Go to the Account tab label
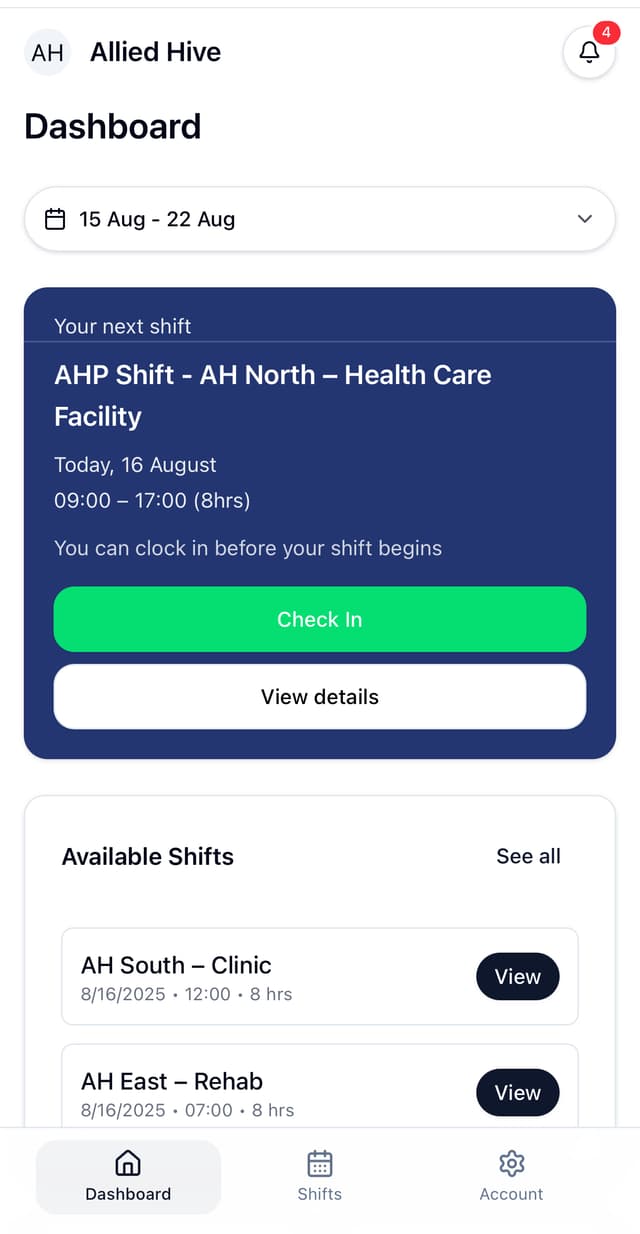Image resolution: width=640 pixels, height=1234 pixels. click(x=511, y=1194)
